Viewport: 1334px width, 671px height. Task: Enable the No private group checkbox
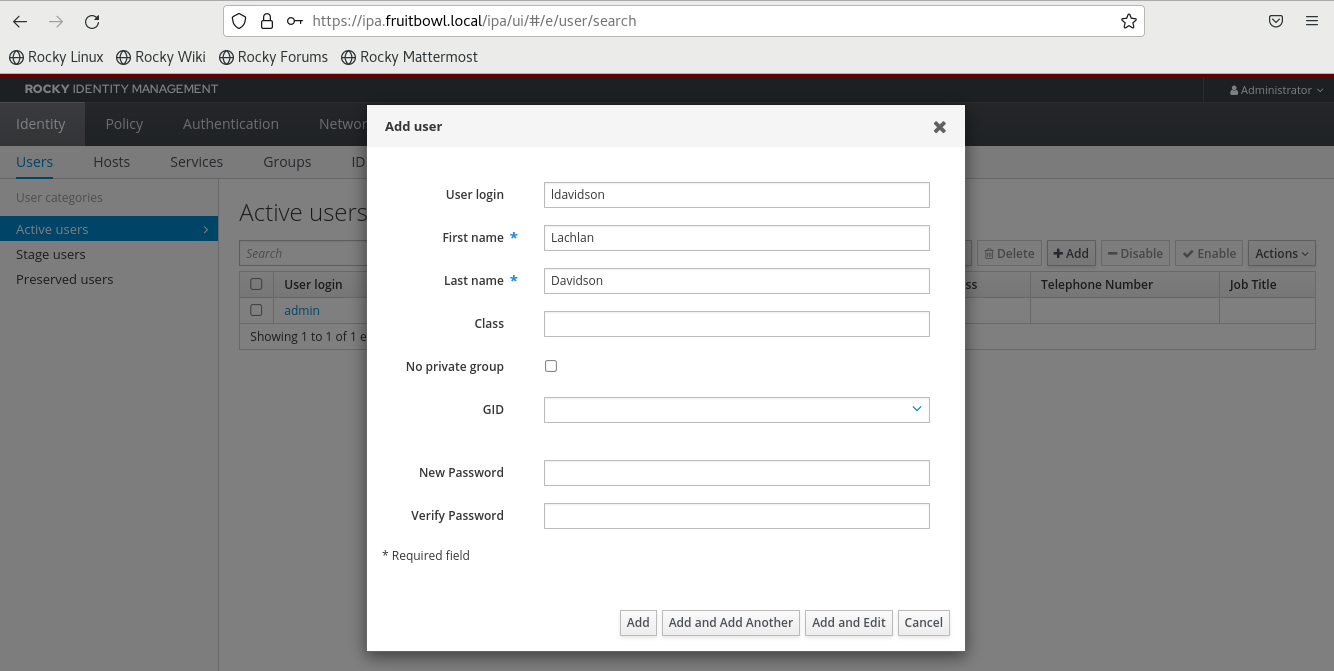551,366
